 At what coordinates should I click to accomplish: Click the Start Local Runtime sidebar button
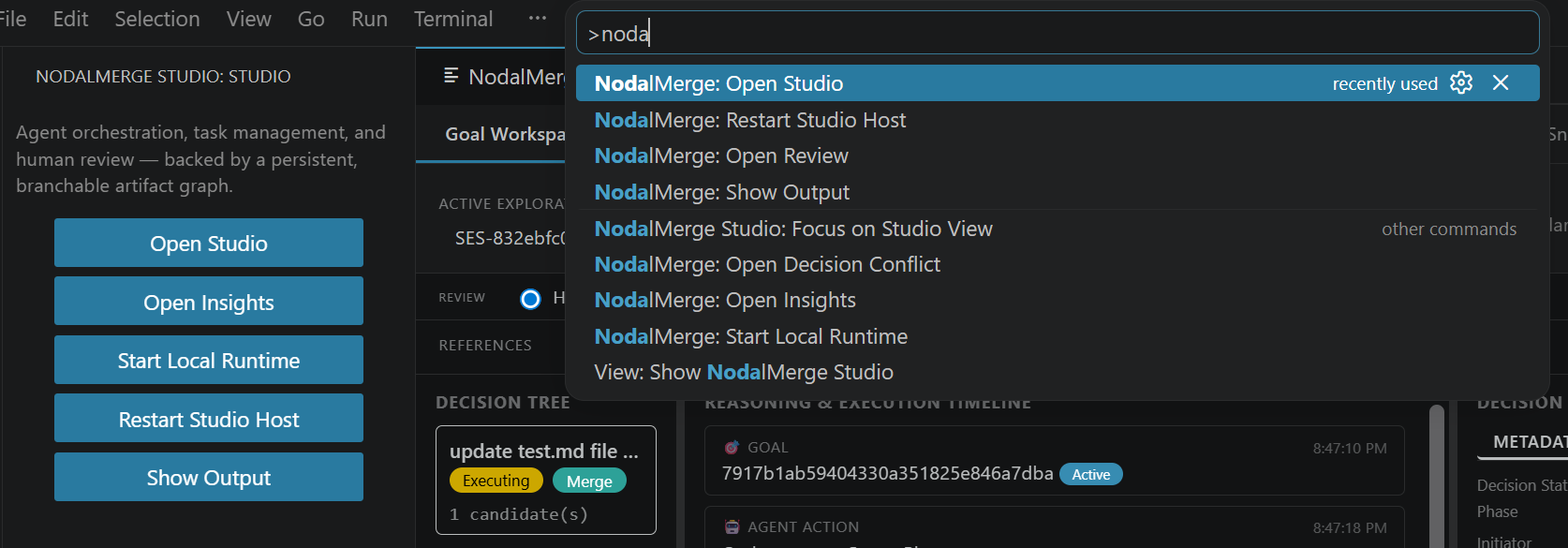209,361
